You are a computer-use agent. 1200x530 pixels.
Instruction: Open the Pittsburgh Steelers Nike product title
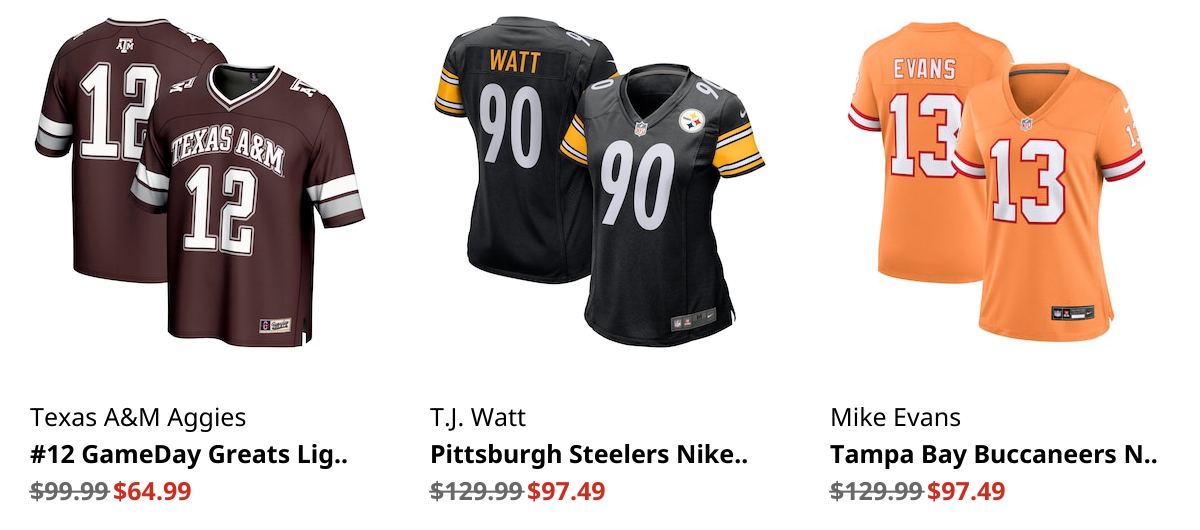(589, 455)
